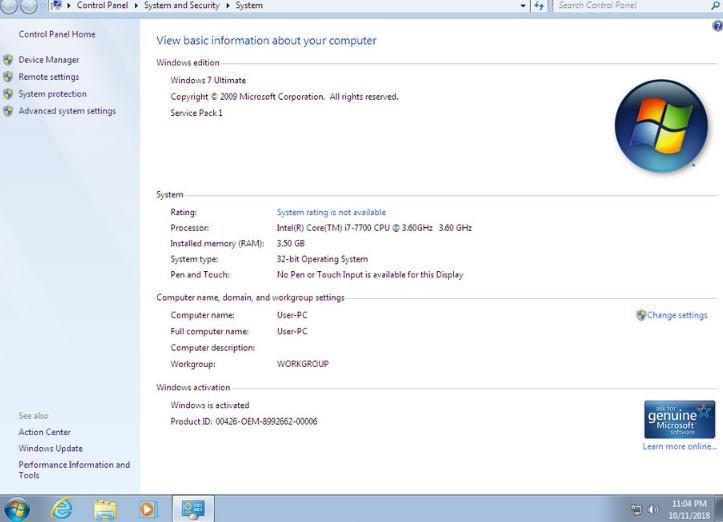This screenshot has width=723, height=522.
Task: Click Change settings link
Action: 677,315
